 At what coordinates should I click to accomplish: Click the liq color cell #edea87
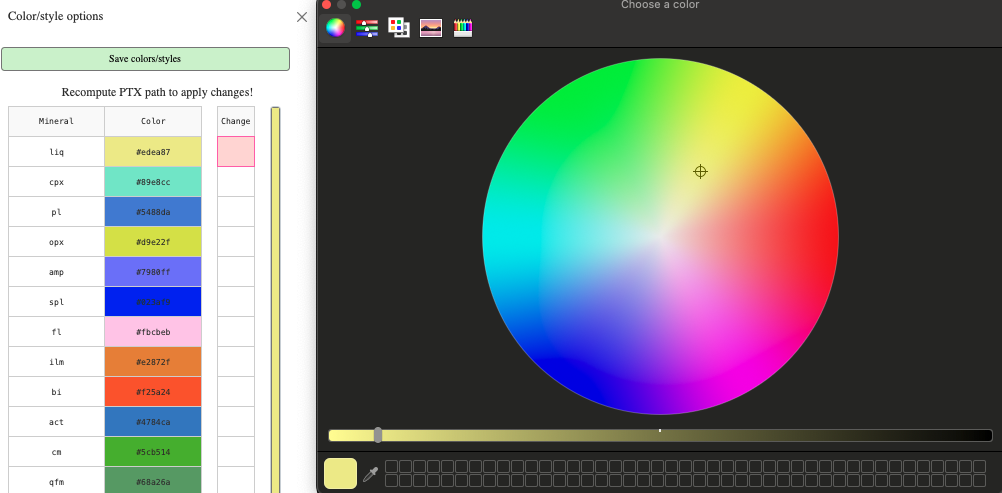pos(153,152)
